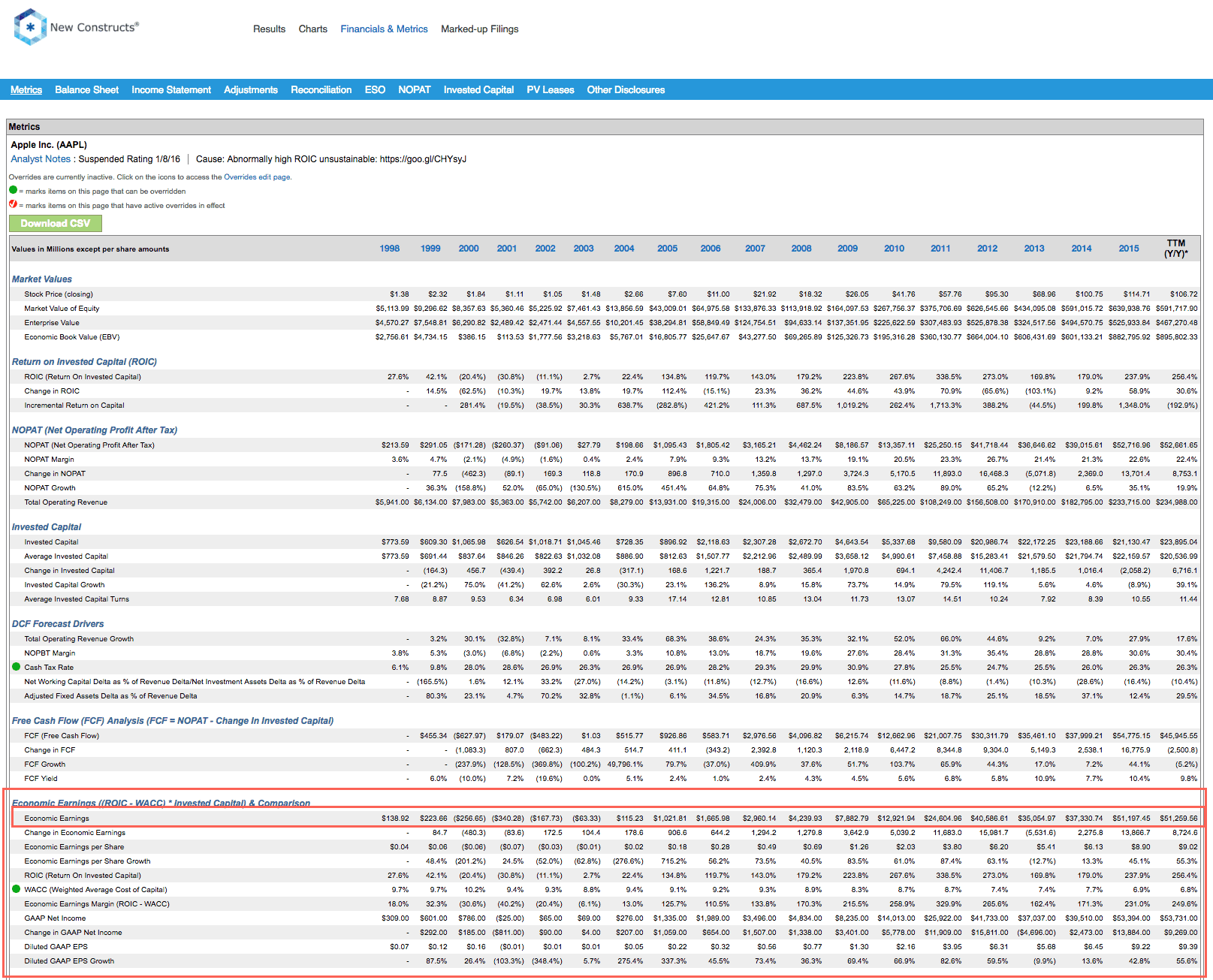The image size is (1213, 980).
Task: Open the Charts tab
Action: click(x=312, y=29)
